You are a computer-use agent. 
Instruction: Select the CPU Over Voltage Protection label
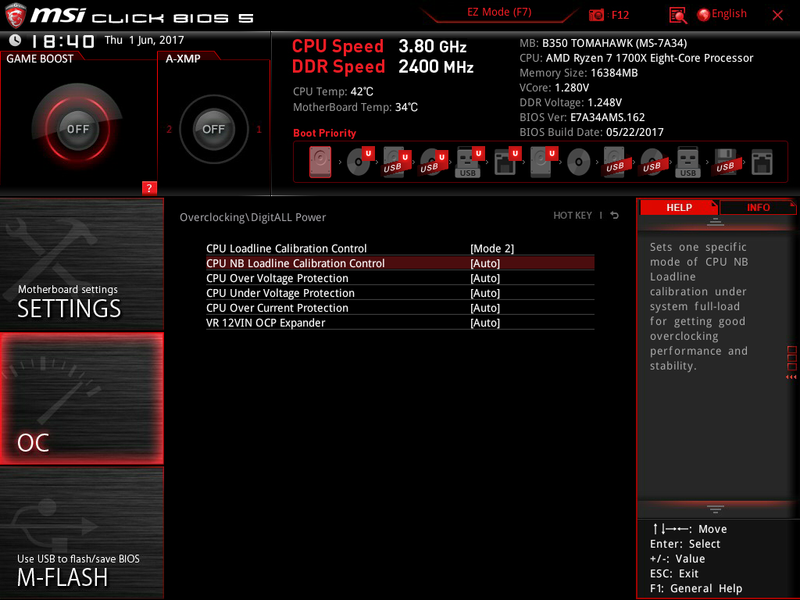277,278
